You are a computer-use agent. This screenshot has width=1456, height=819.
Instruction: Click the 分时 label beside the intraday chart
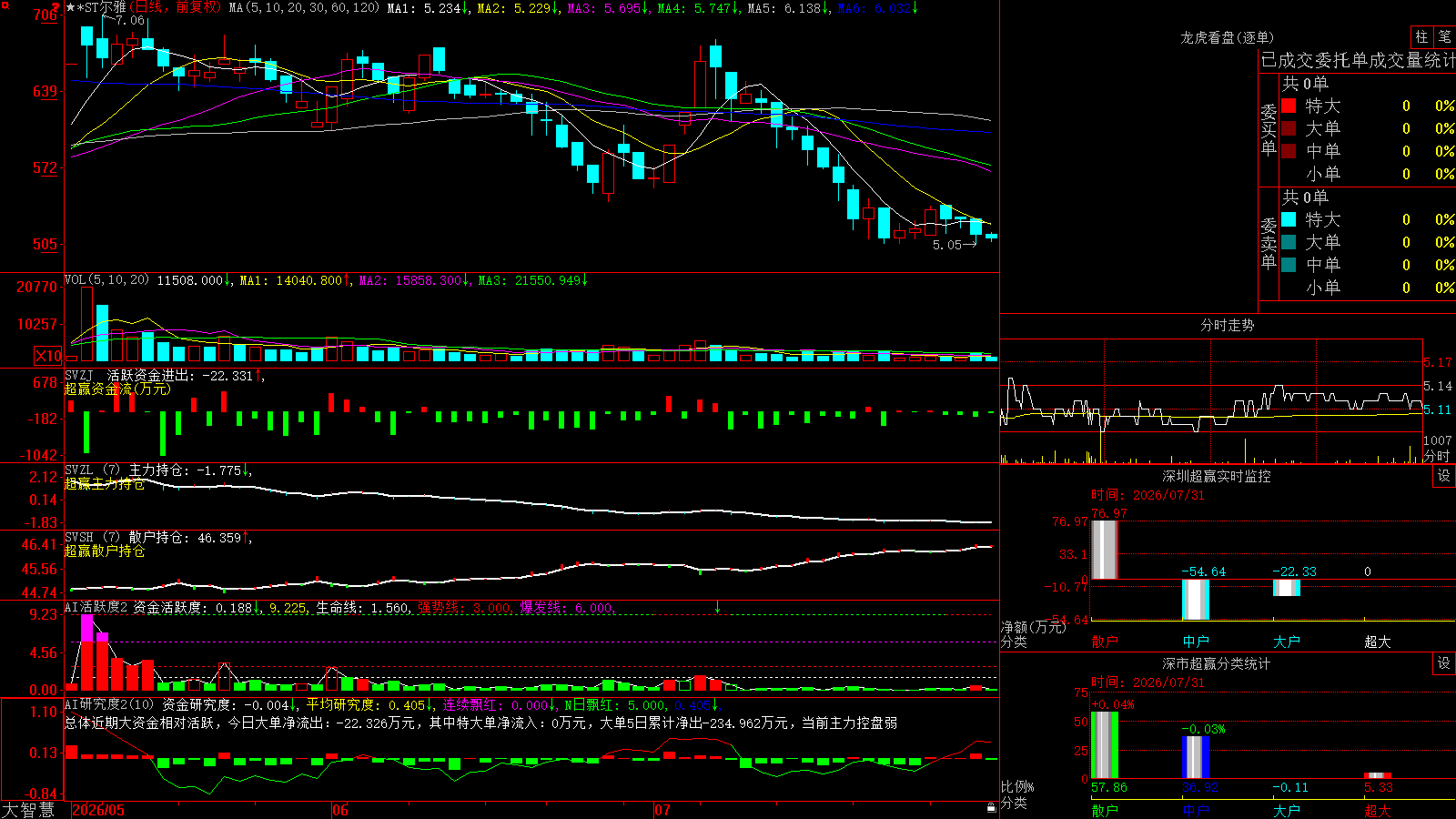click(1437, 455)
